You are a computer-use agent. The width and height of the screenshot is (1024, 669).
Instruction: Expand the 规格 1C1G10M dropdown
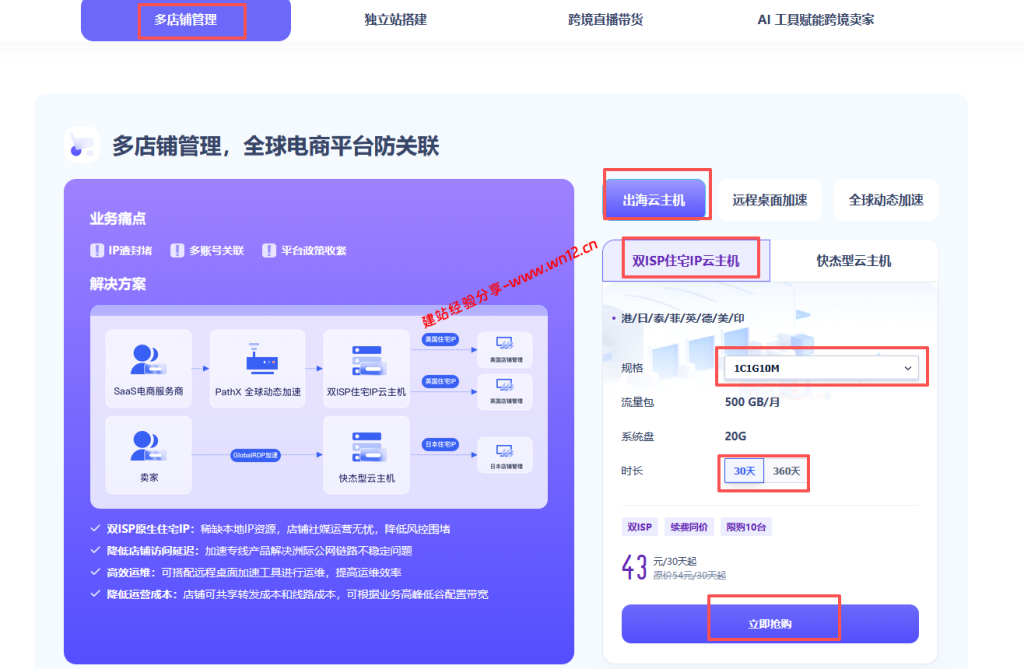pos(821,368)
